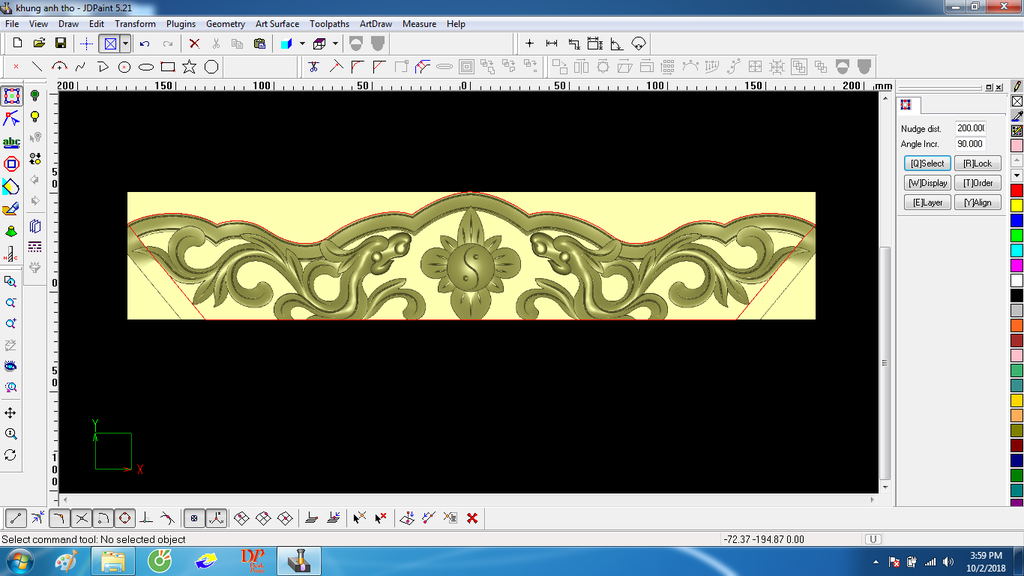Viewport: 1024px width, 576px height.
Task: Click the red X delete icon
Action: 194,44
